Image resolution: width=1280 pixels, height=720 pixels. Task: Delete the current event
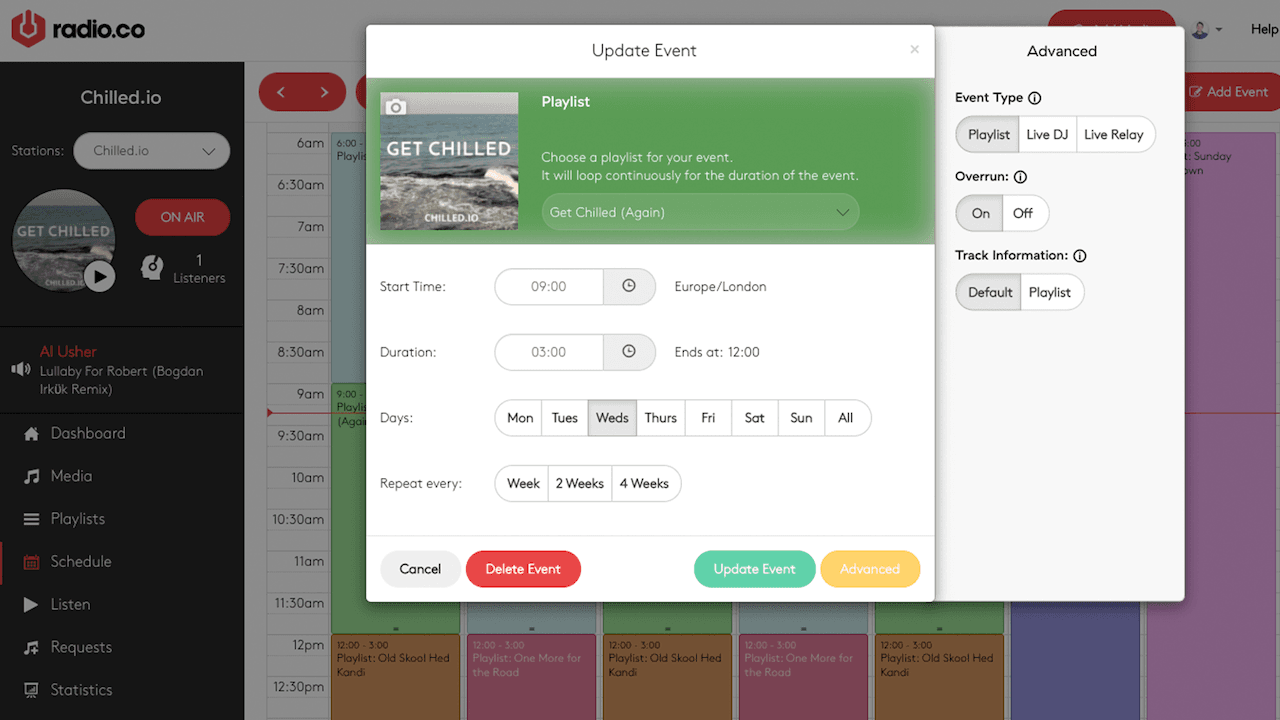(523, 568)
